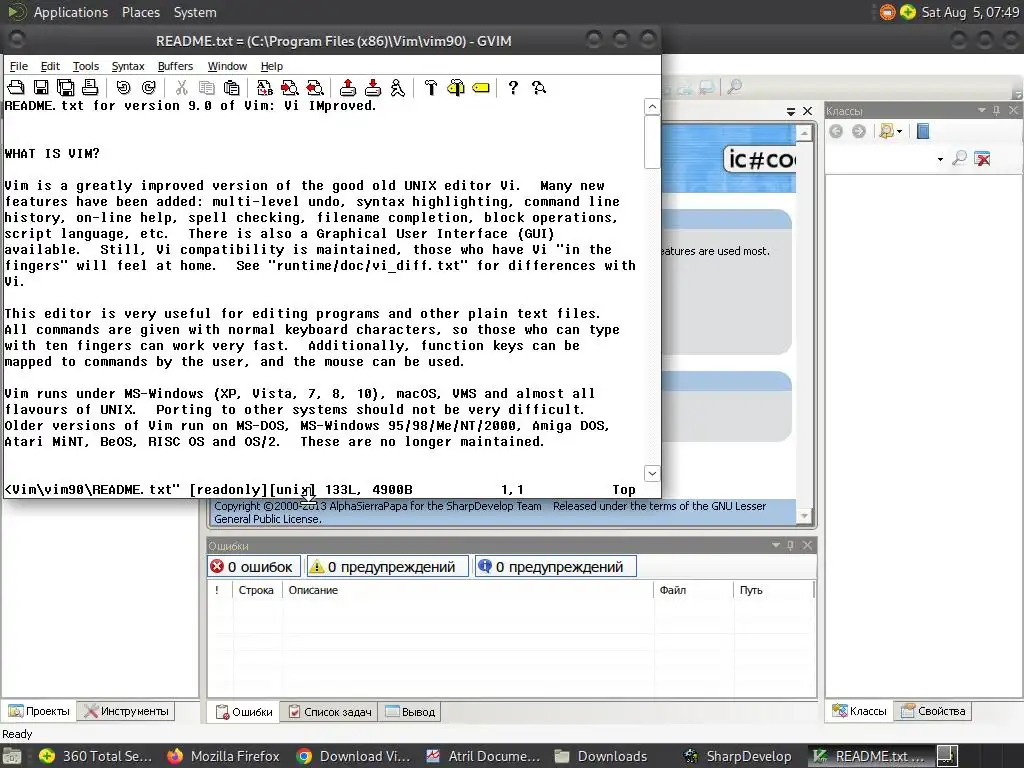Click the Jump to Tag yellow icon

point(481,88)
